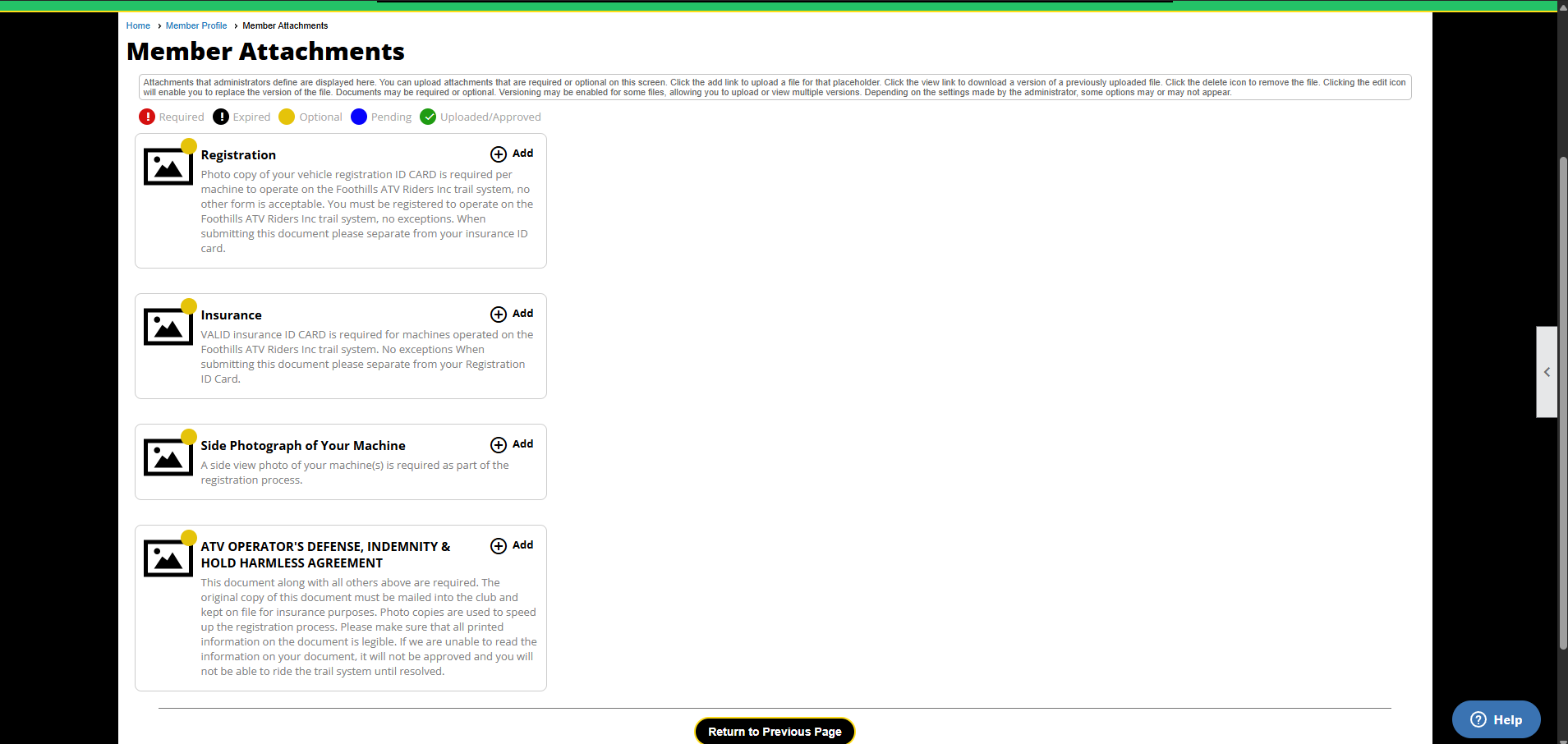Click the Insurance card title

232,315
